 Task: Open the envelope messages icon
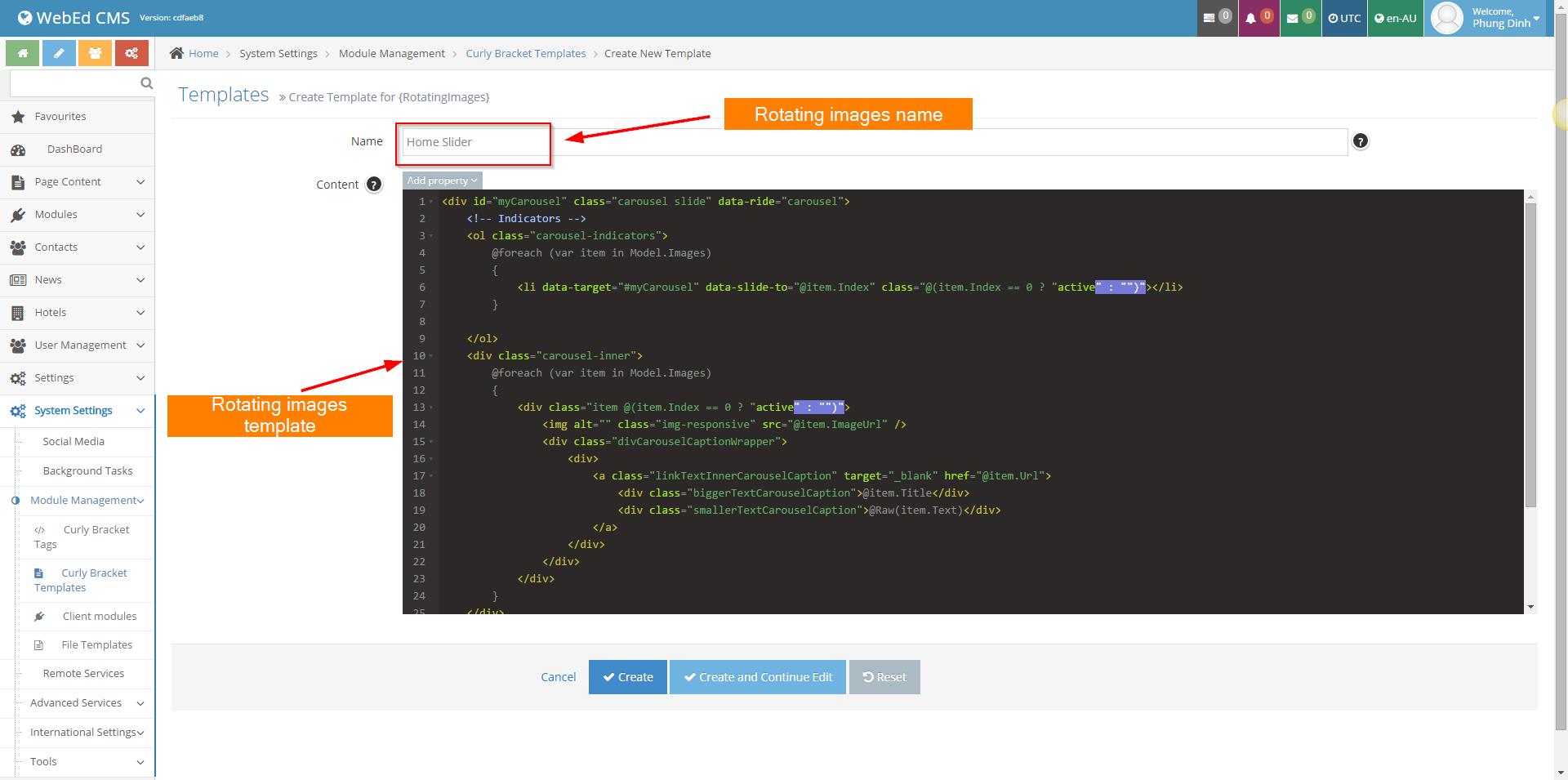pos(1299,18)
